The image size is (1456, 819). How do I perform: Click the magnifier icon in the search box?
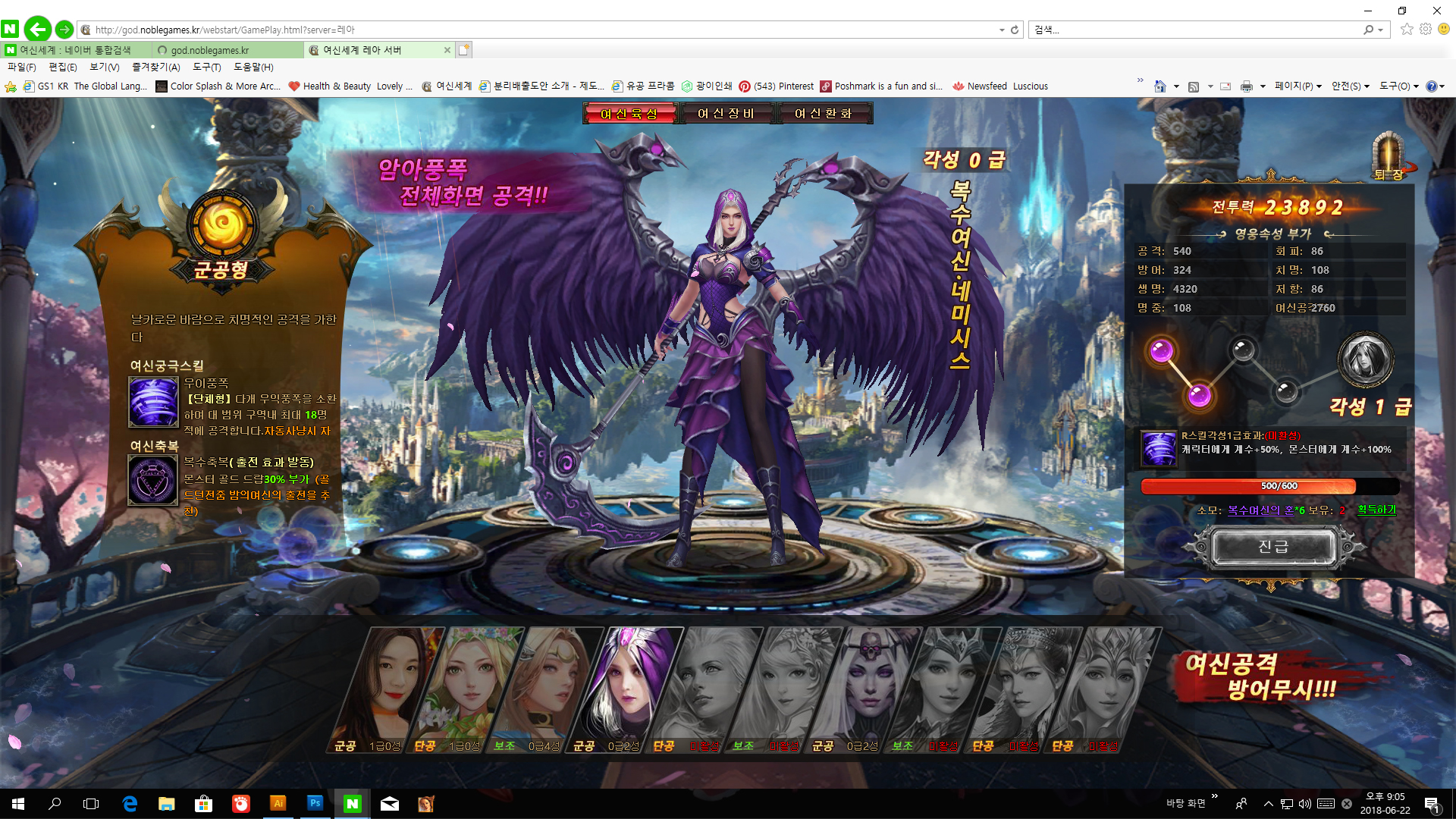coord(1368,30)
